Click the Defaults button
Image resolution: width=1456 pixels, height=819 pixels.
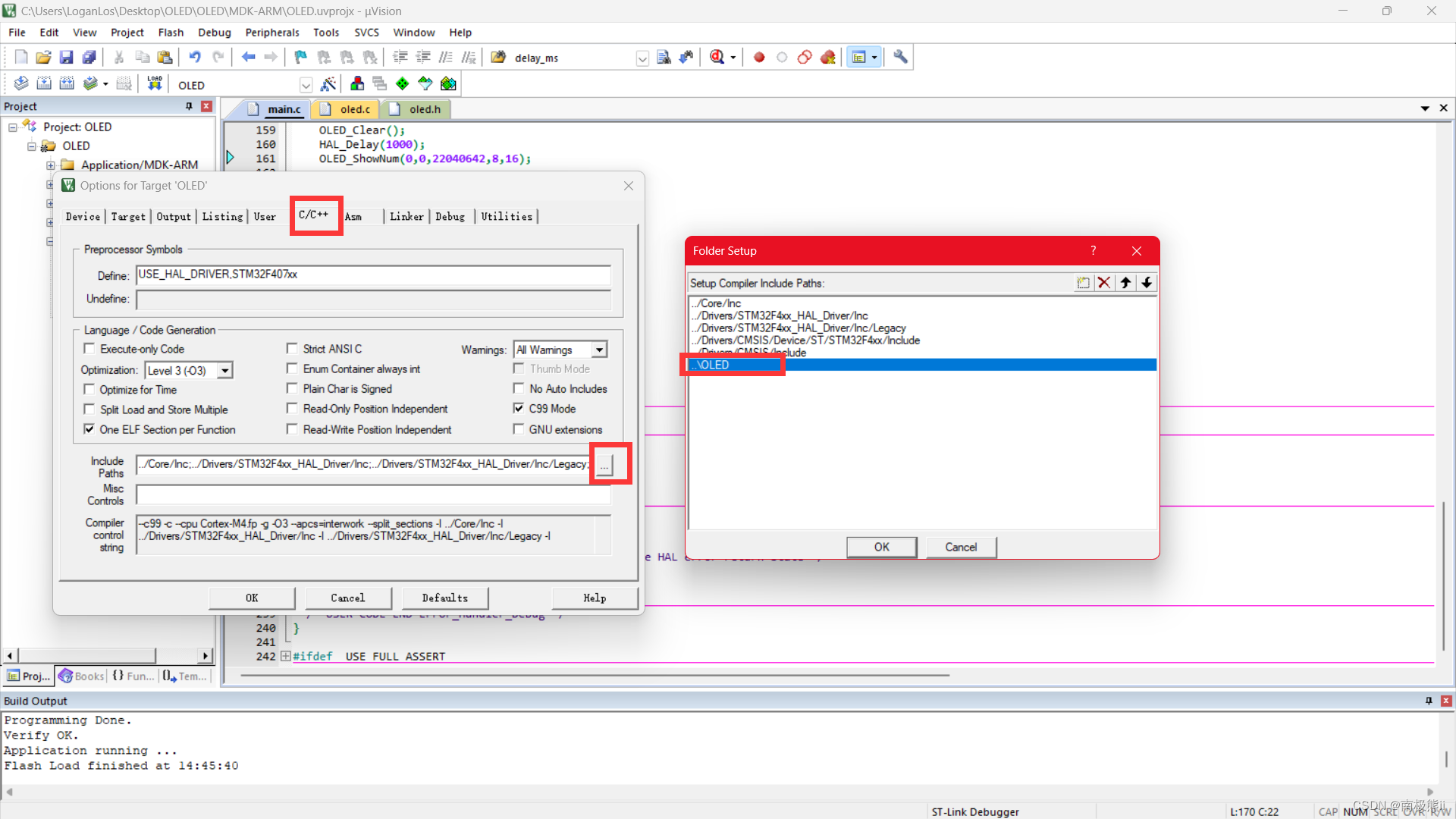click(444, 598)
